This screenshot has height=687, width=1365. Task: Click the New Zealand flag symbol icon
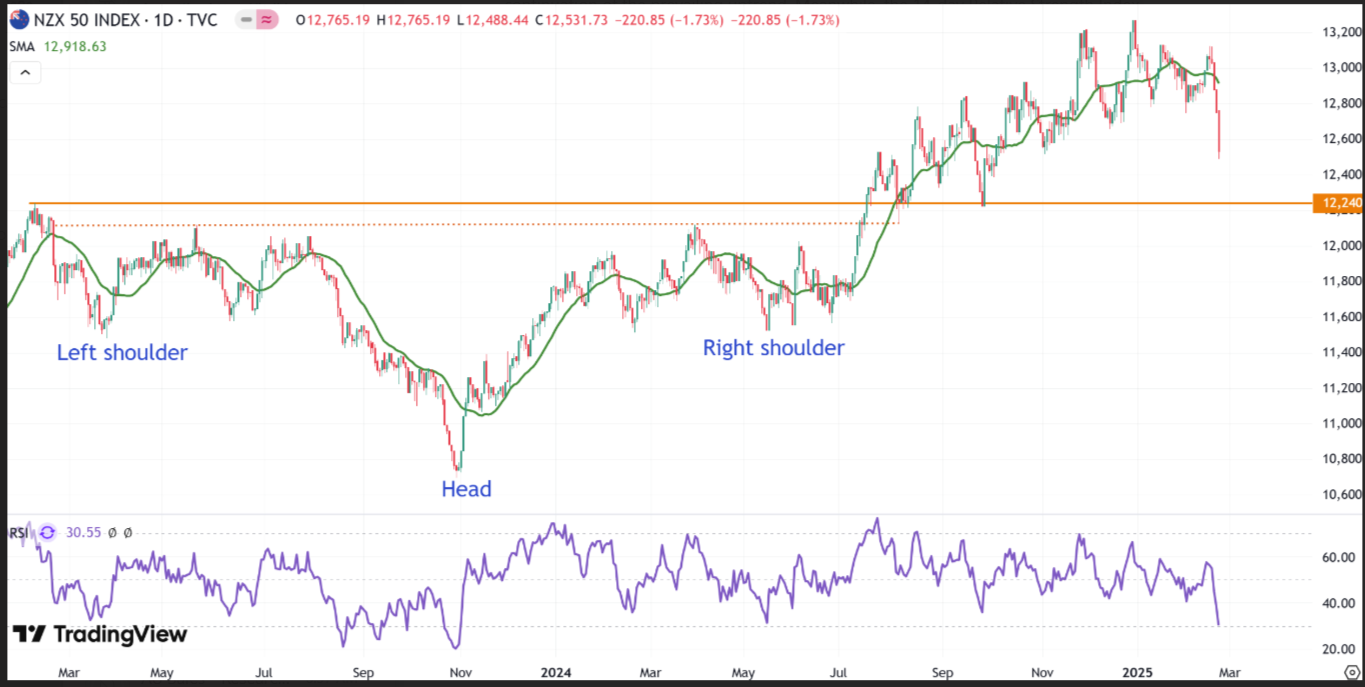point(20,20)
